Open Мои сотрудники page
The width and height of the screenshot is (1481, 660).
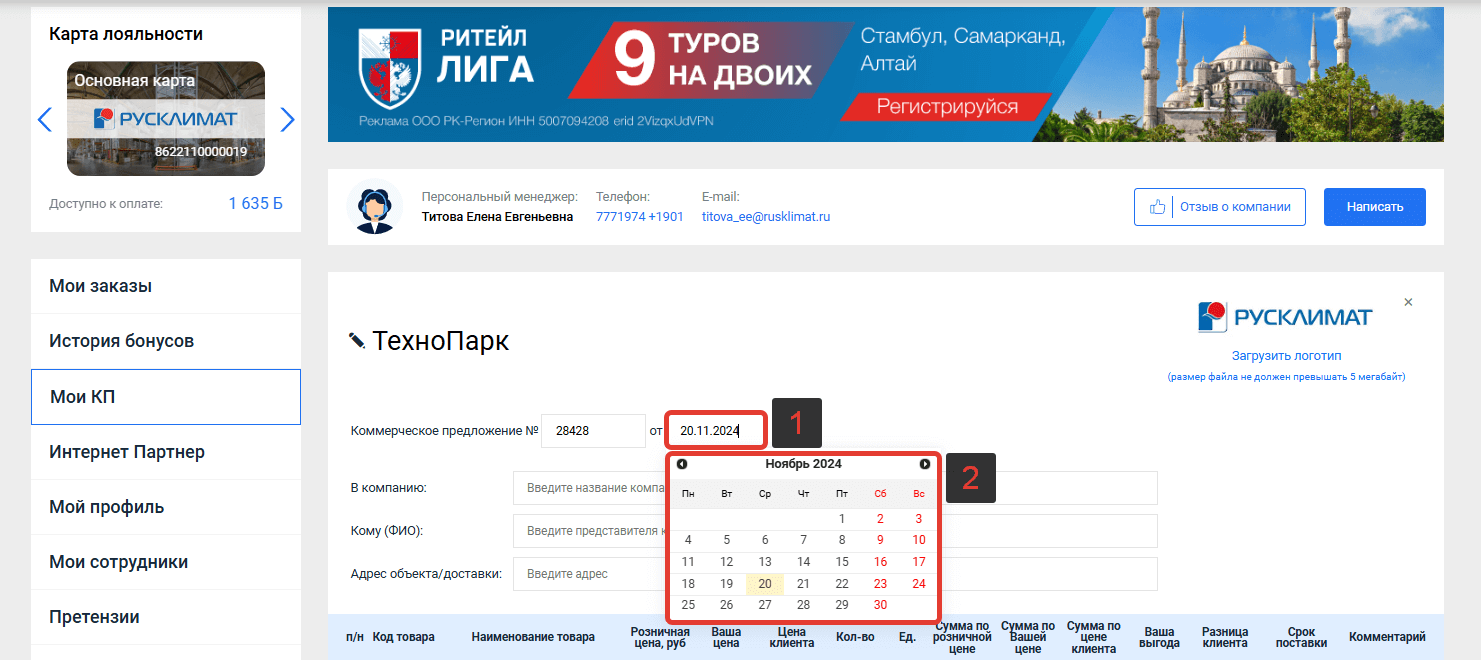(166, 562)
